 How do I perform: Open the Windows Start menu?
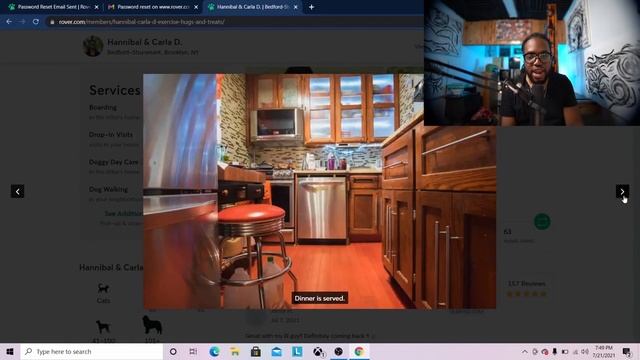(10, 351)
